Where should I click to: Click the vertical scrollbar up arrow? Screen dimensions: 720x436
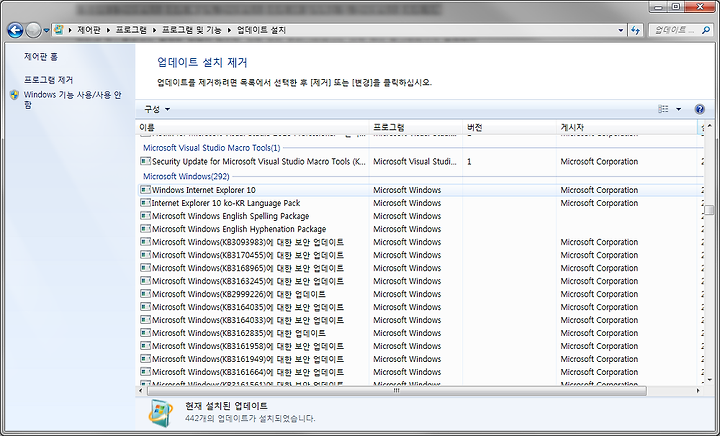[709, 126]
